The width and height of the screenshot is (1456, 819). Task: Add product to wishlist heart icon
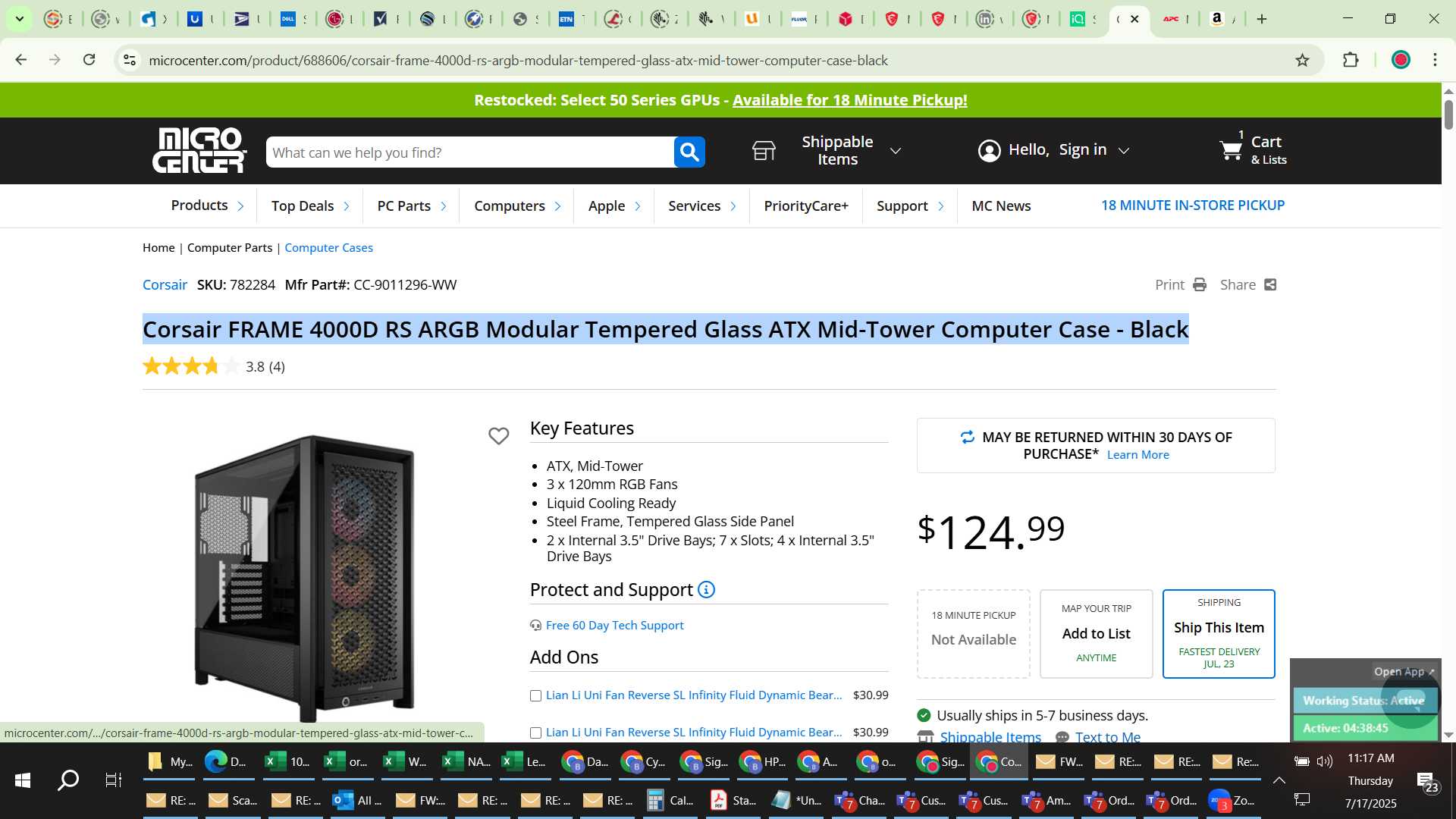[x=498, y=436]
